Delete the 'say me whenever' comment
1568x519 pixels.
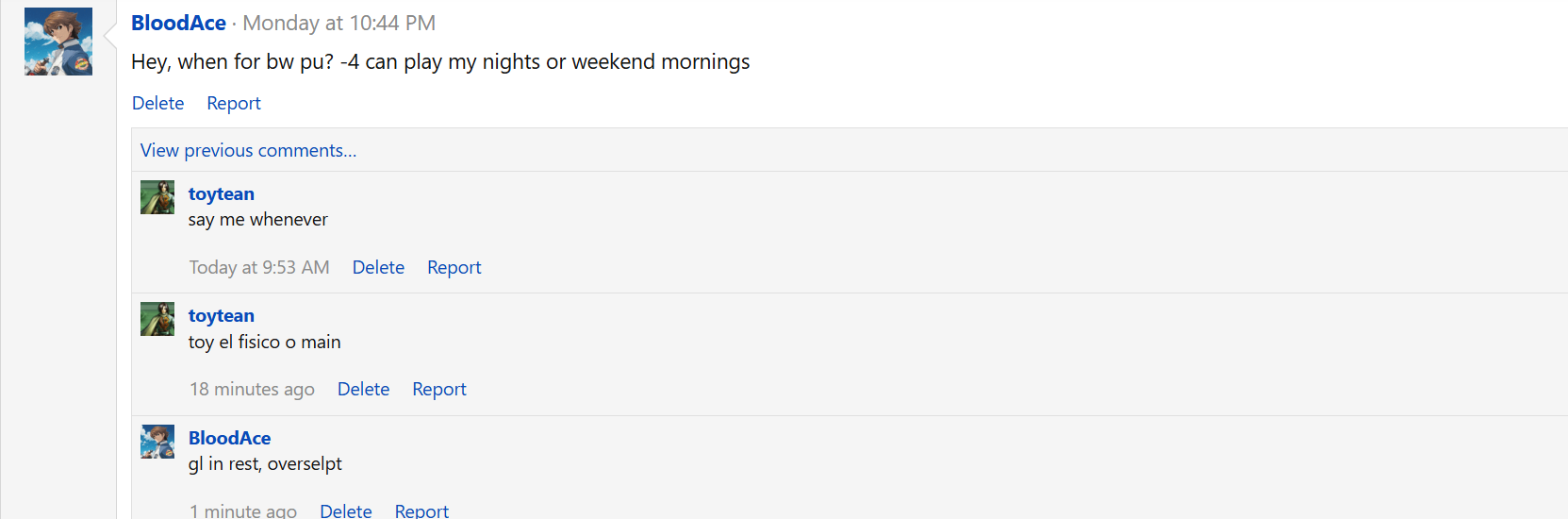click(x=378, y=267)
